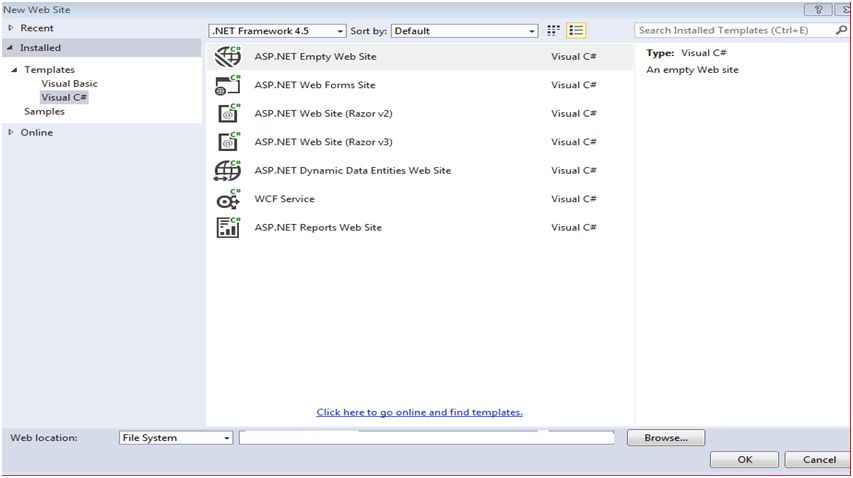The width and height of the screenshot is (853, 478).
Task: Select 'ASP.NET Web Site (Razor v2)' text
Action: [324, 114]
